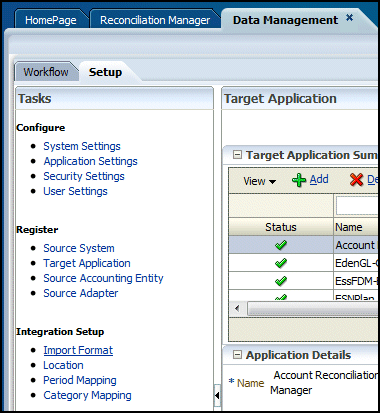Click the Status column header
380x413 pixels.
click(x=281, y=227)
